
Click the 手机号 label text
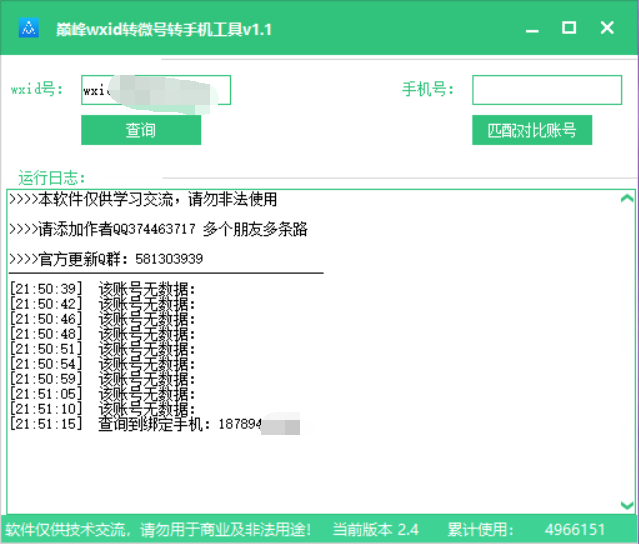coord(427,90)
